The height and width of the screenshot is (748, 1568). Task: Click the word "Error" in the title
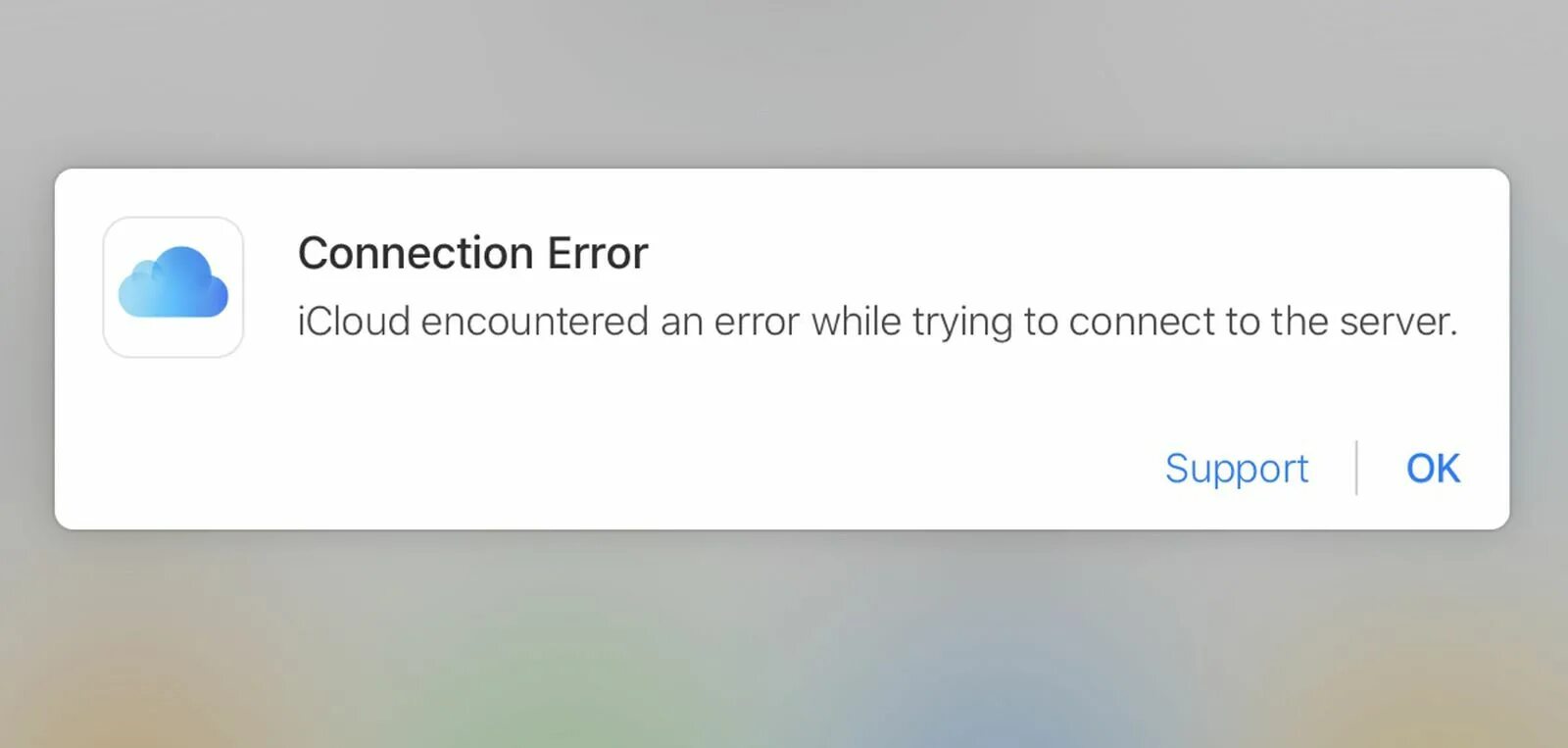point(598,253)
